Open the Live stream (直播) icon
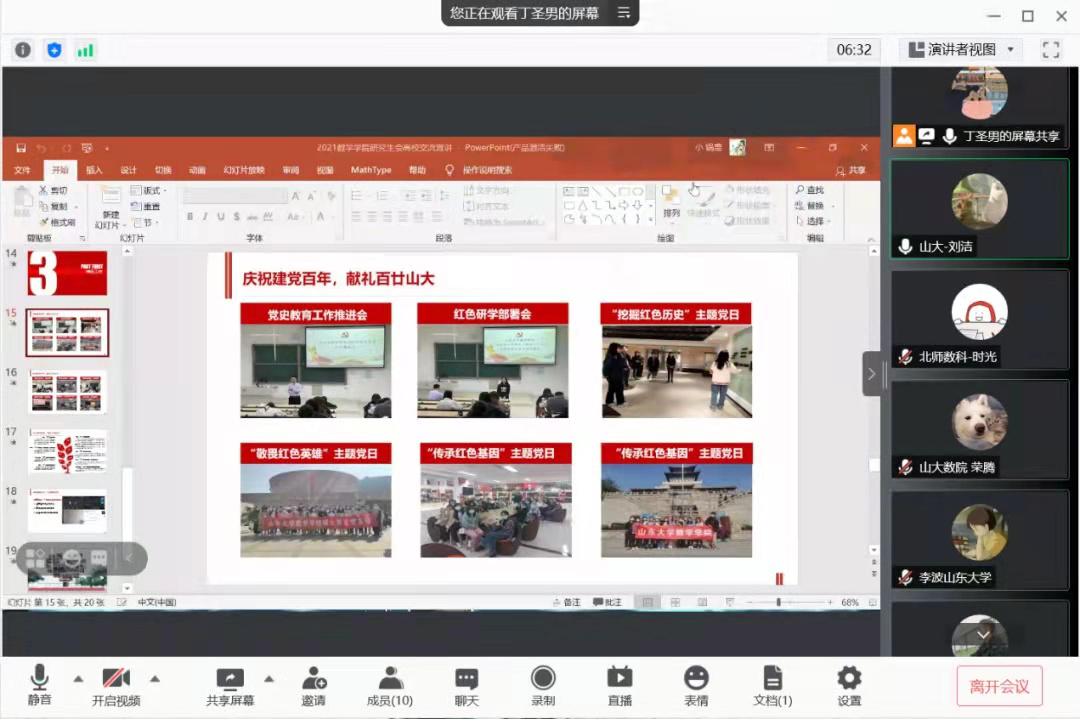The image size is (1080, 719). 620,685
